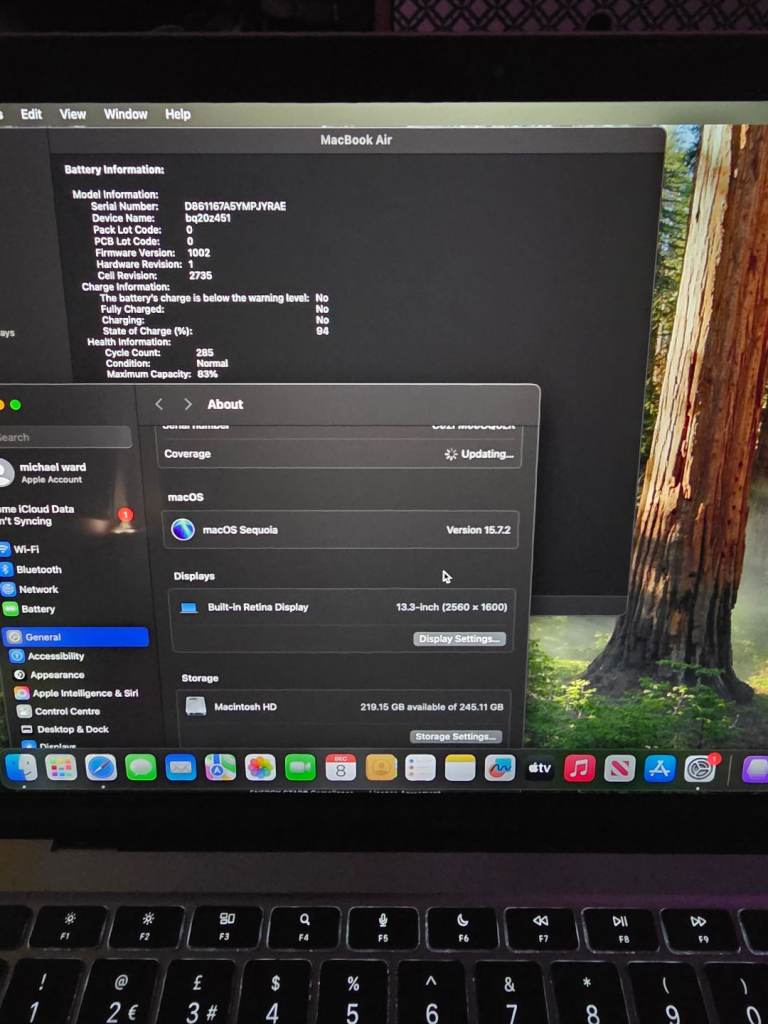Open Contacts app in the Dock

point(381,768)
